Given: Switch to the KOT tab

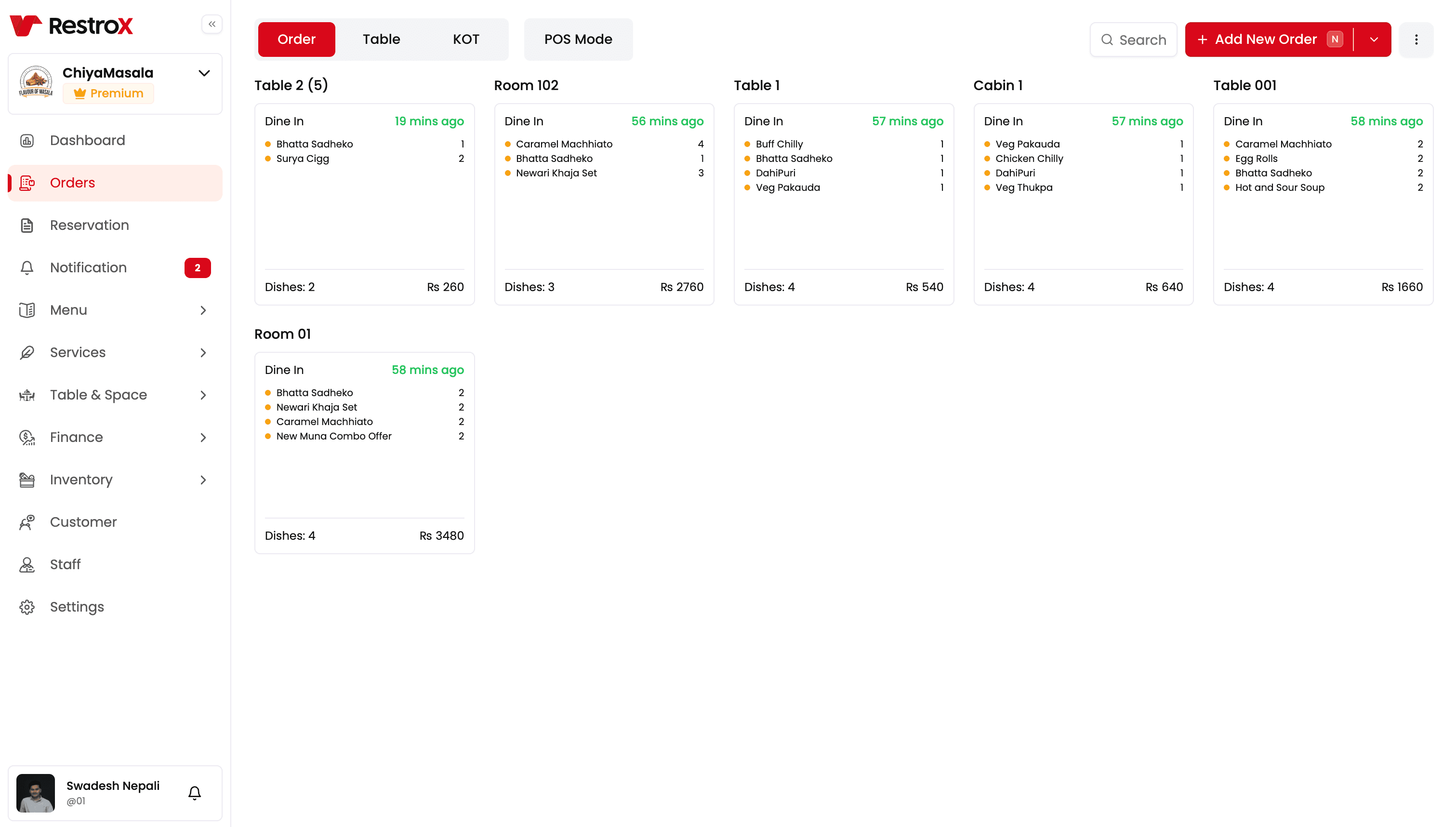Looking at the screenshot, I should point(465,39).
